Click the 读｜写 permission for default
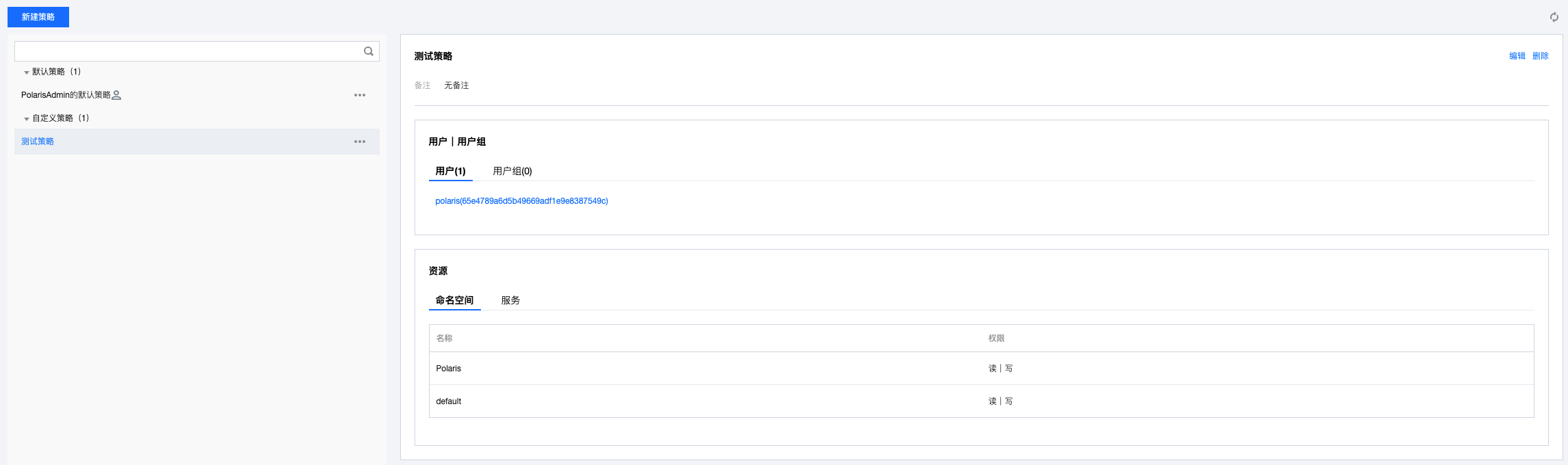 1000,401
